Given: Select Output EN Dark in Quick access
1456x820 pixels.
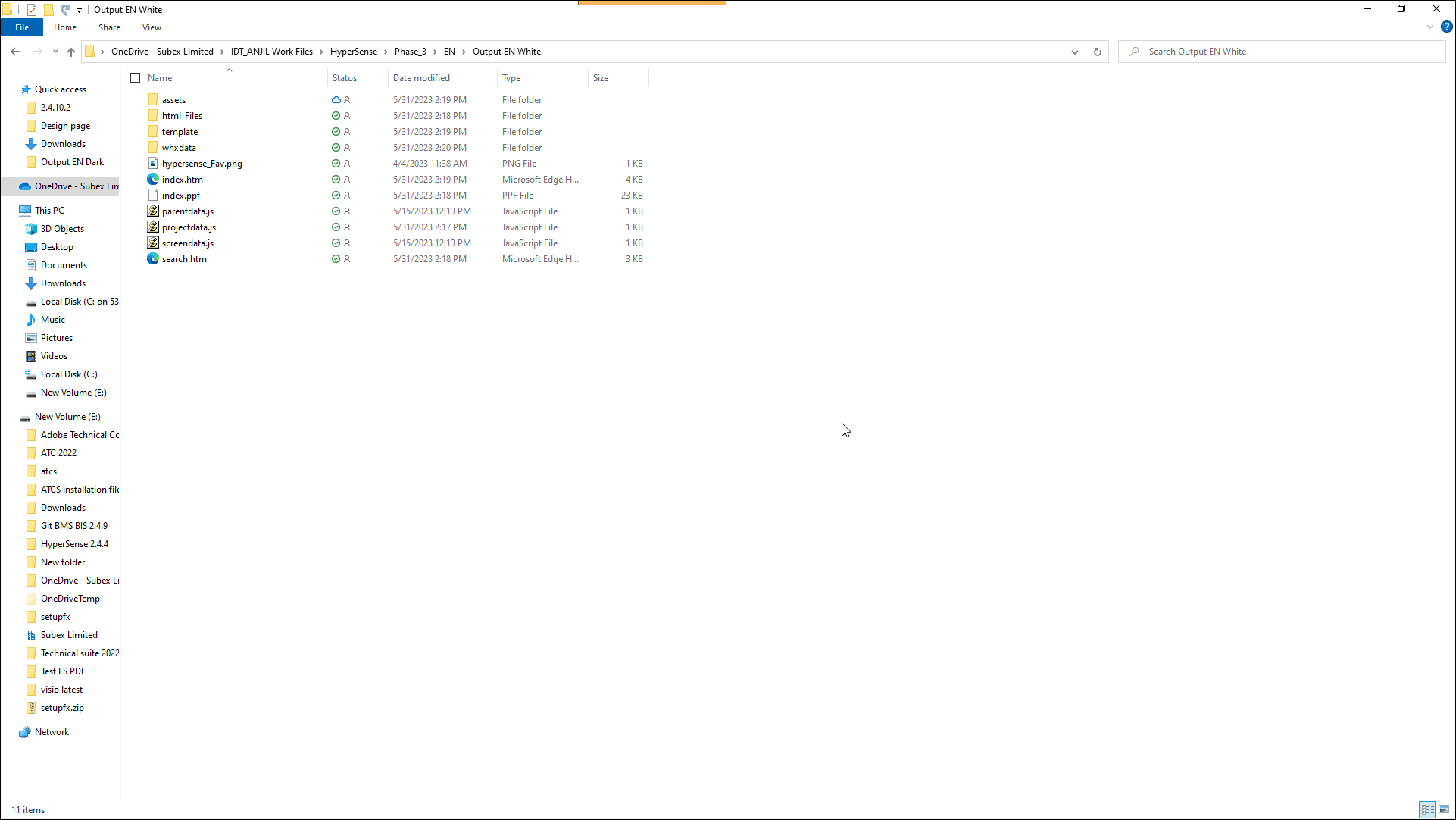Looking at the screenshot, I should coord(72,162).
